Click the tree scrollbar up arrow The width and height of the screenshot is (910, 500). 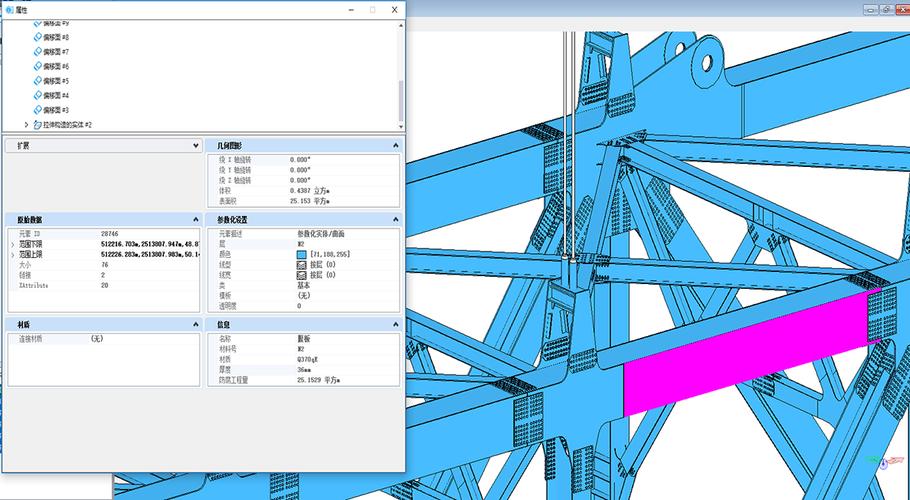pos(400,26)
